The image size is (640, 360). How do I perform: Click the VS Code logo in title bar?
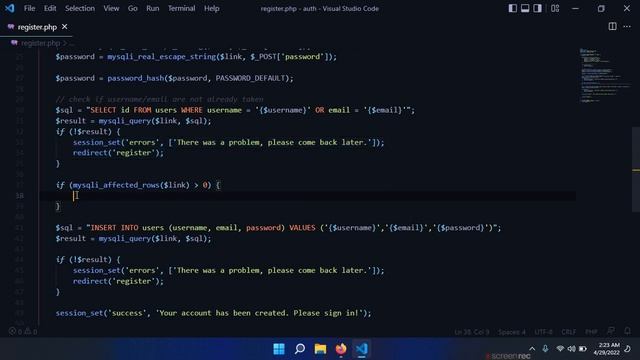coord(9,8)
